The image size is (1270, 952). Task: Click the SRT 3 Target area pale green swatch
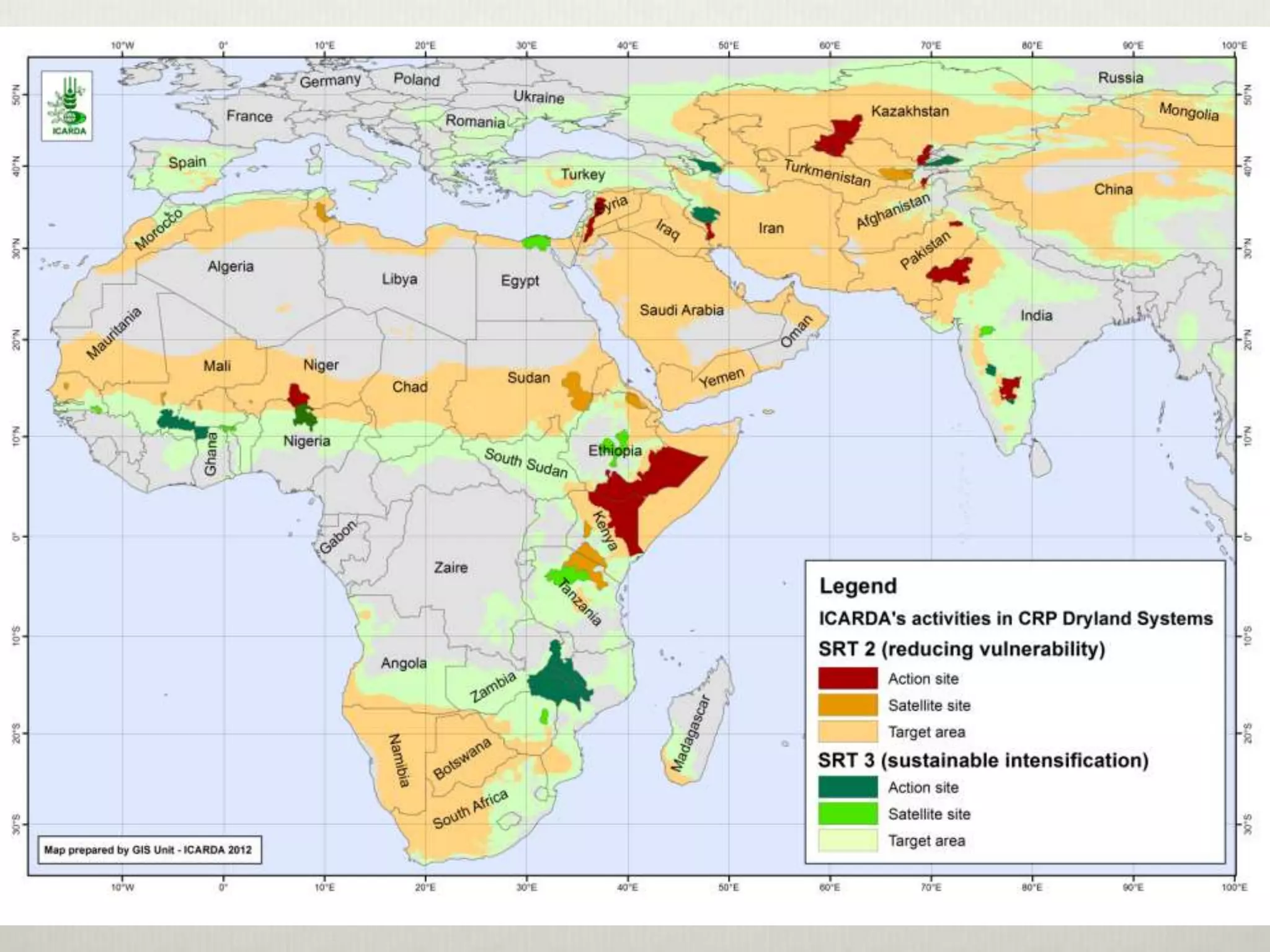tap(848, 840)
